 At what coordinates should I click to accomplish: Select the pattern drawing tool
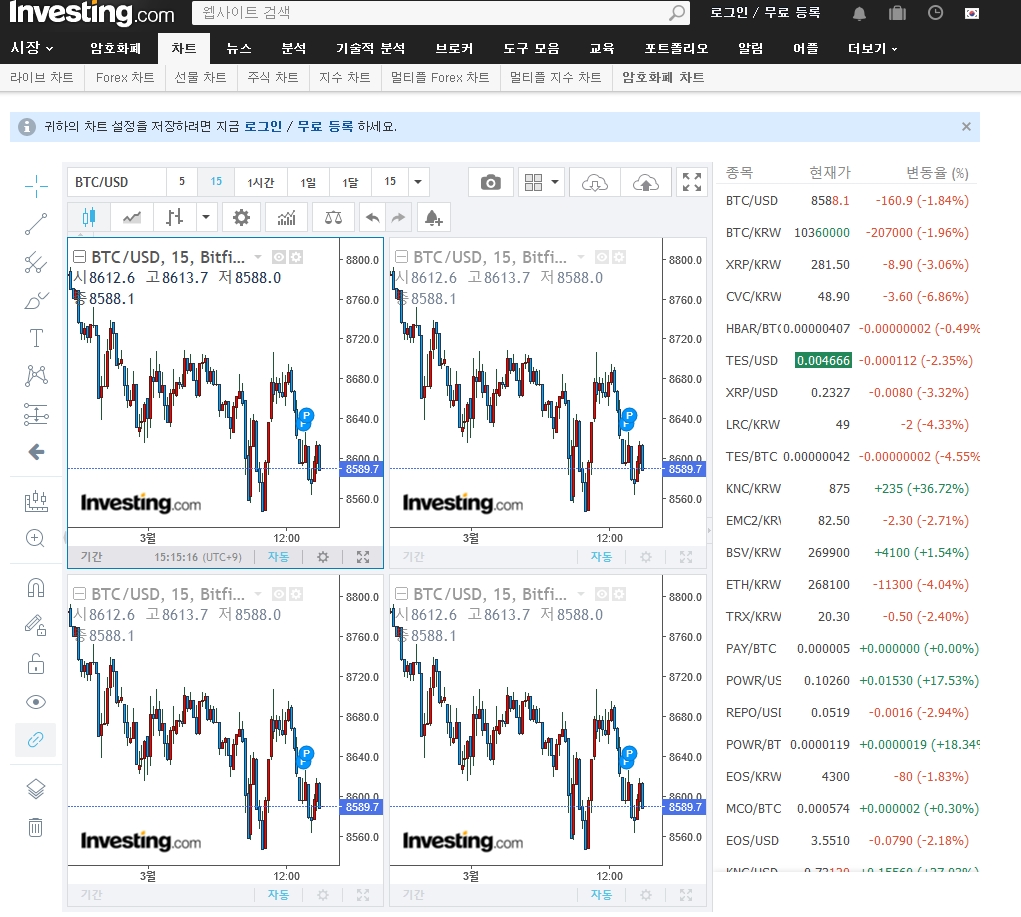coord(36,376)
